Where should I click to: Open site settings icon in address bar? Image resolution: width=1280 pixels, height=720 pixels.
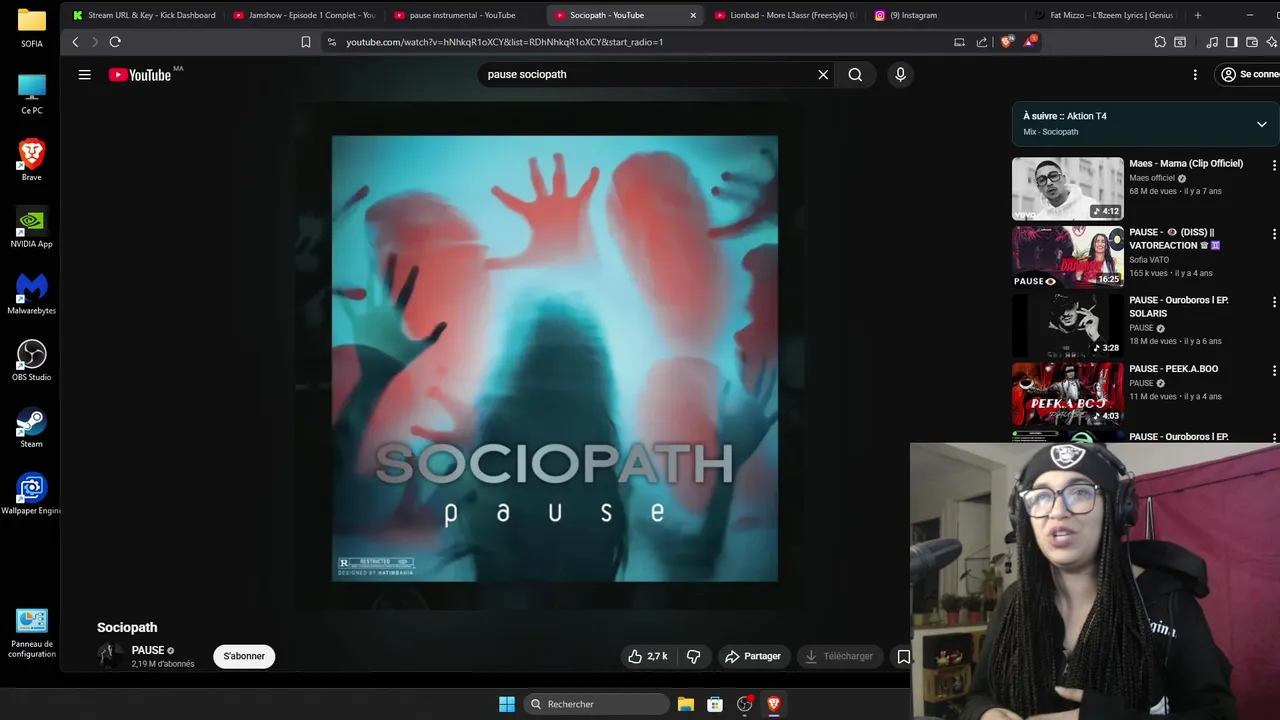pos(332,42)
